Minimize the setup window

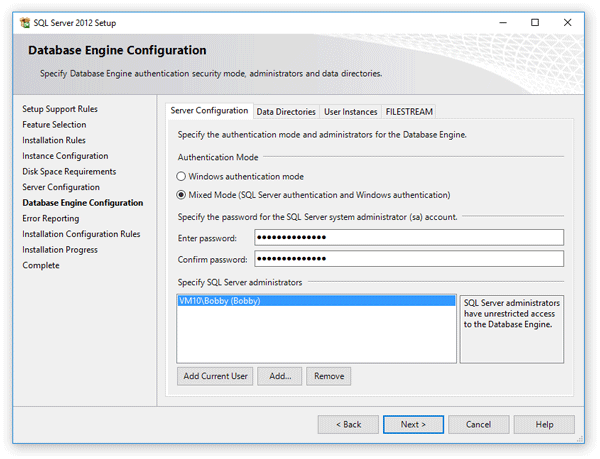(503, 23)
